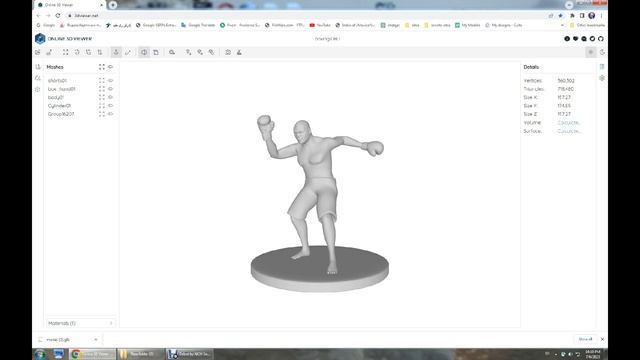Open a model file from device
Screen dimensions: 640x360
click(38, 52)
